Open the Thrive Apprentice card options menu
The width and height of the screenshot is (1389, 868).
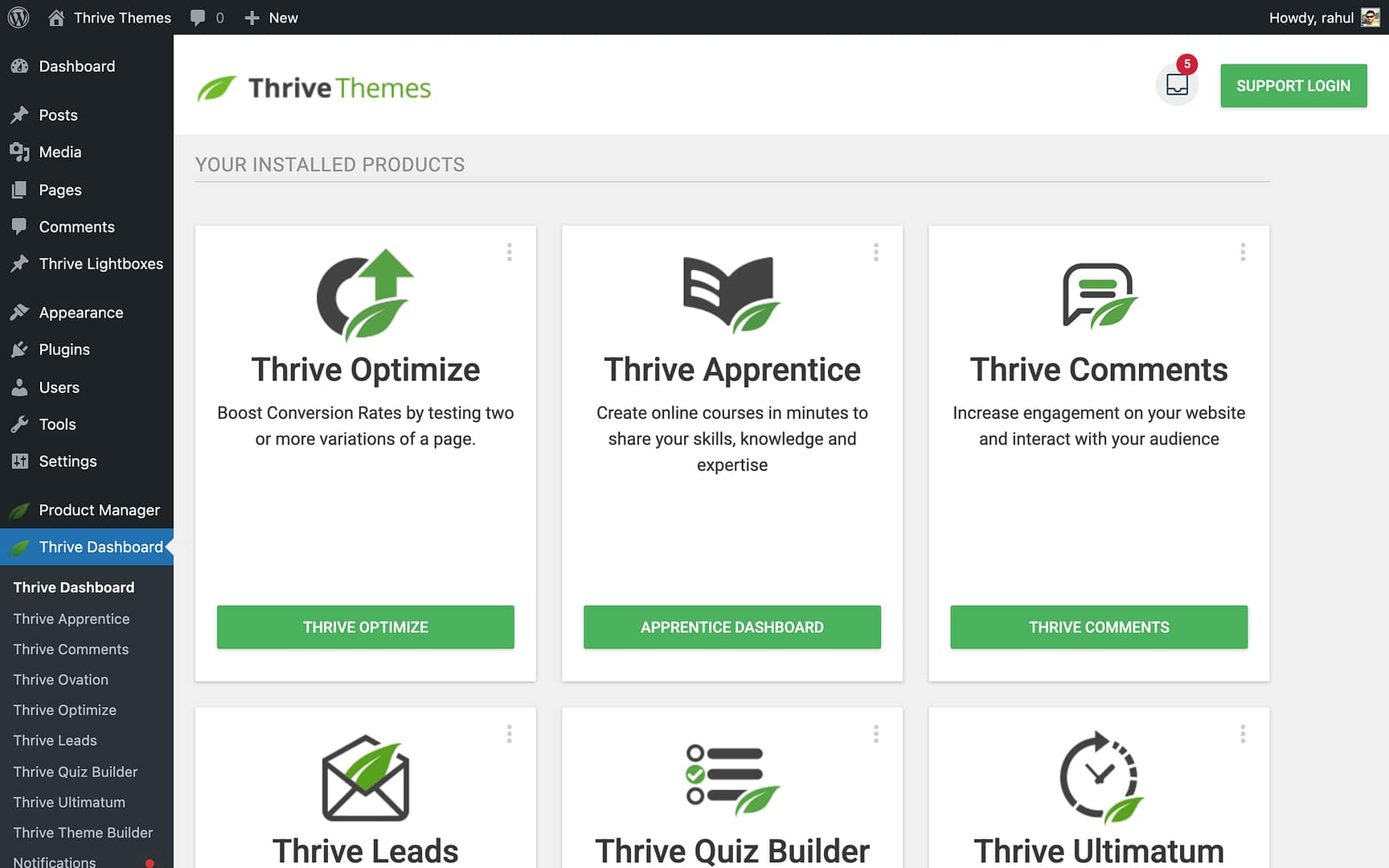[876, 252]
